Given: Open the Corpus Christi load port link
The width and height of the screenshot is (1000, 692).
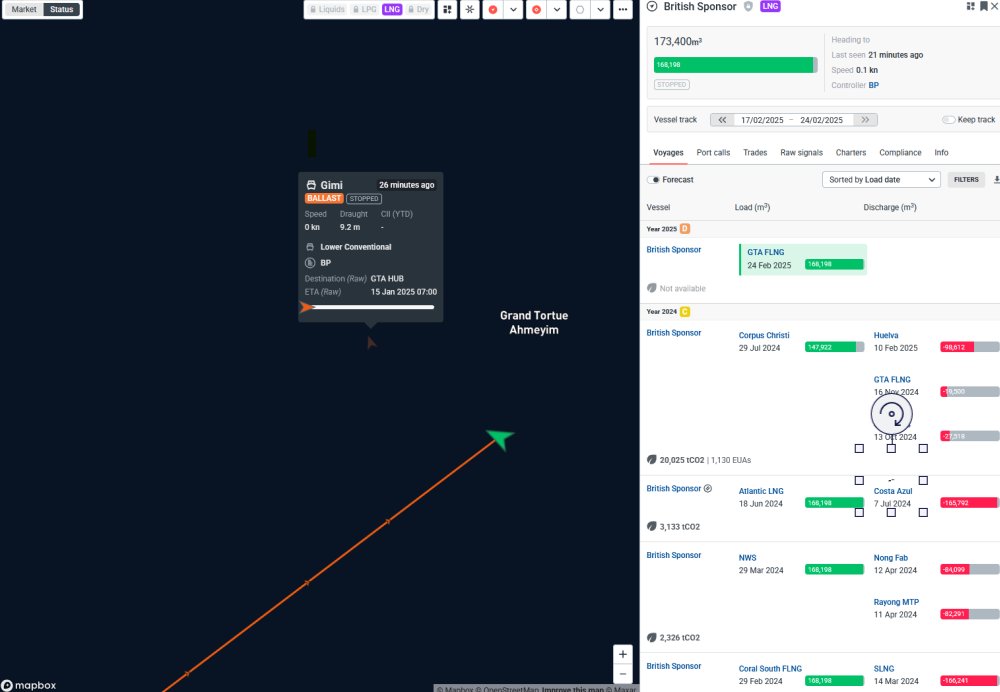Looking at the screenshot, I should click(x=764, y=335).
